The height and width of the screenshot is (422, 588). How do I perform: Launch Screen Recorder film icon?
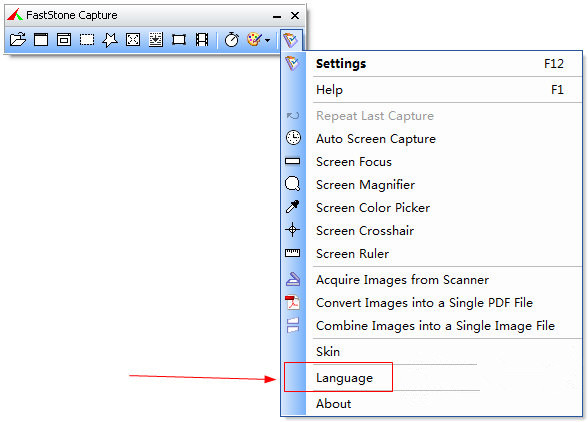(x=202, y=39)
